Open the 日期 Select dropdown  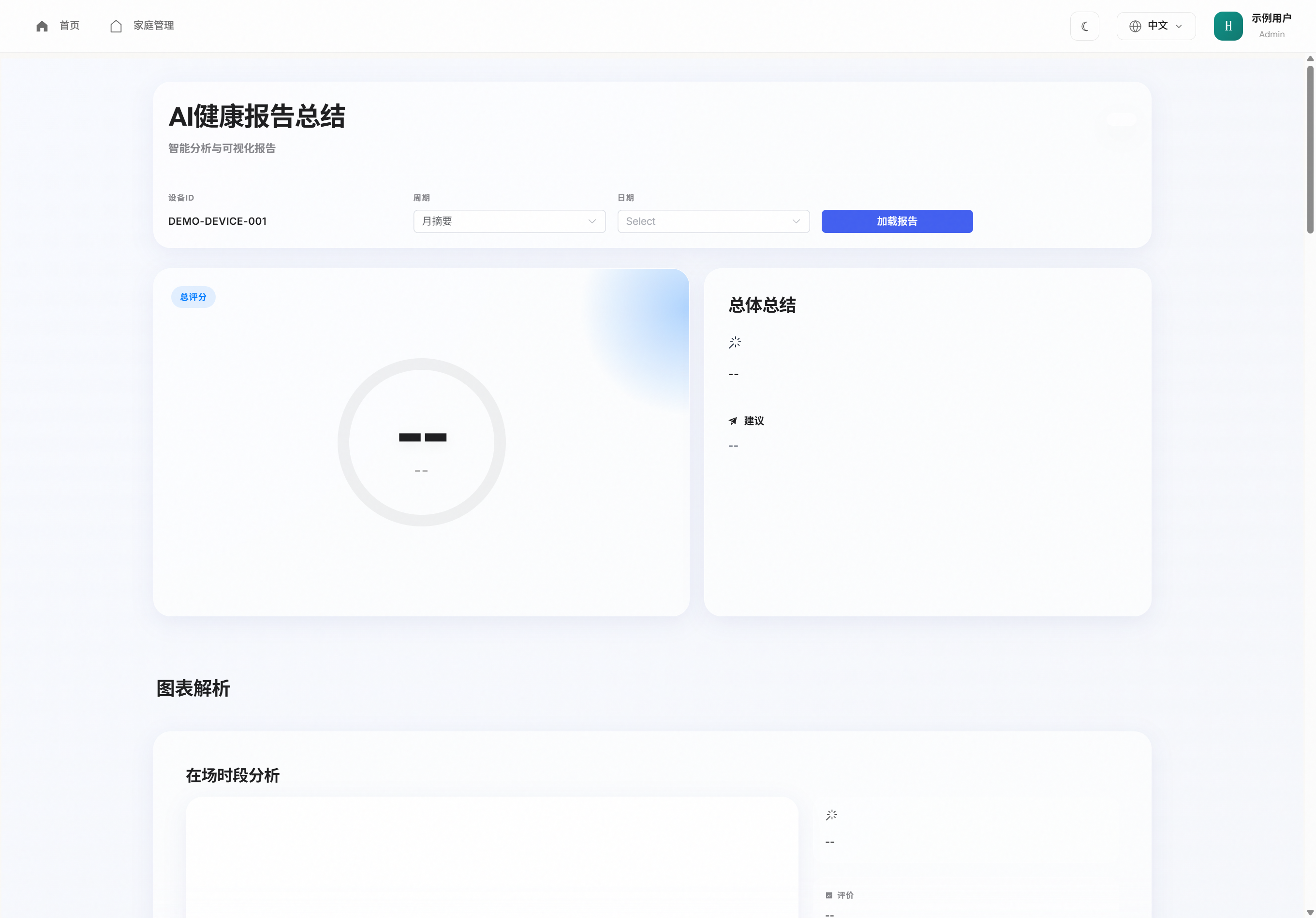[x=713, y=221]
